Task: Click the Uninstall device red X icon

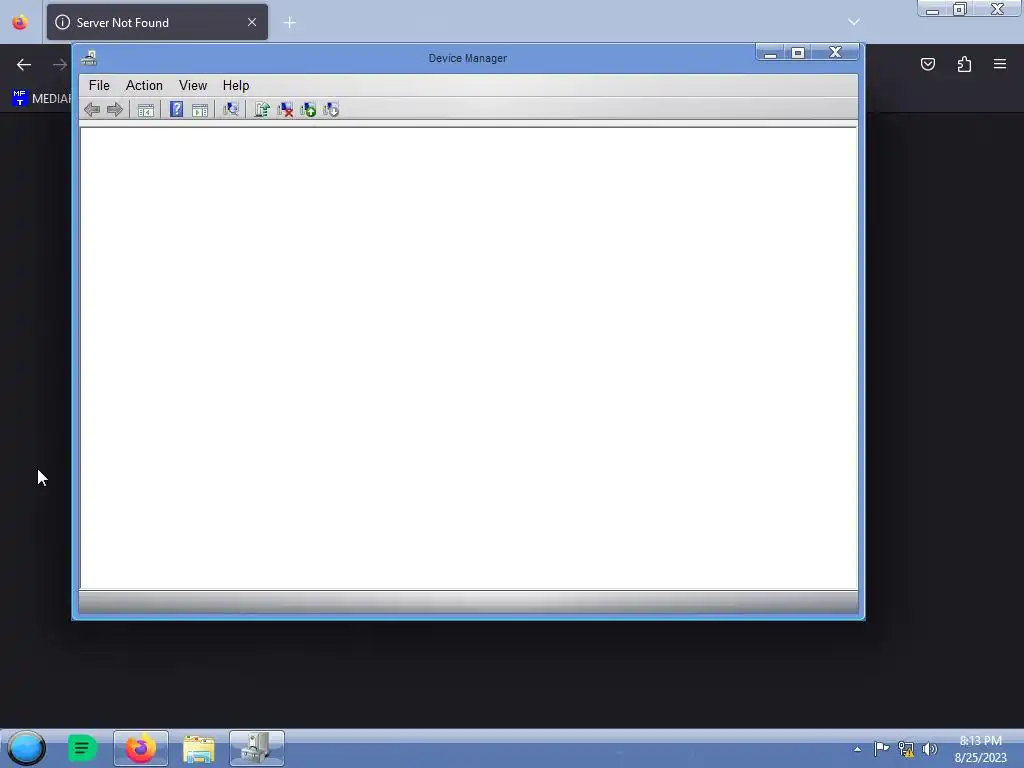Action: (285, 110)
